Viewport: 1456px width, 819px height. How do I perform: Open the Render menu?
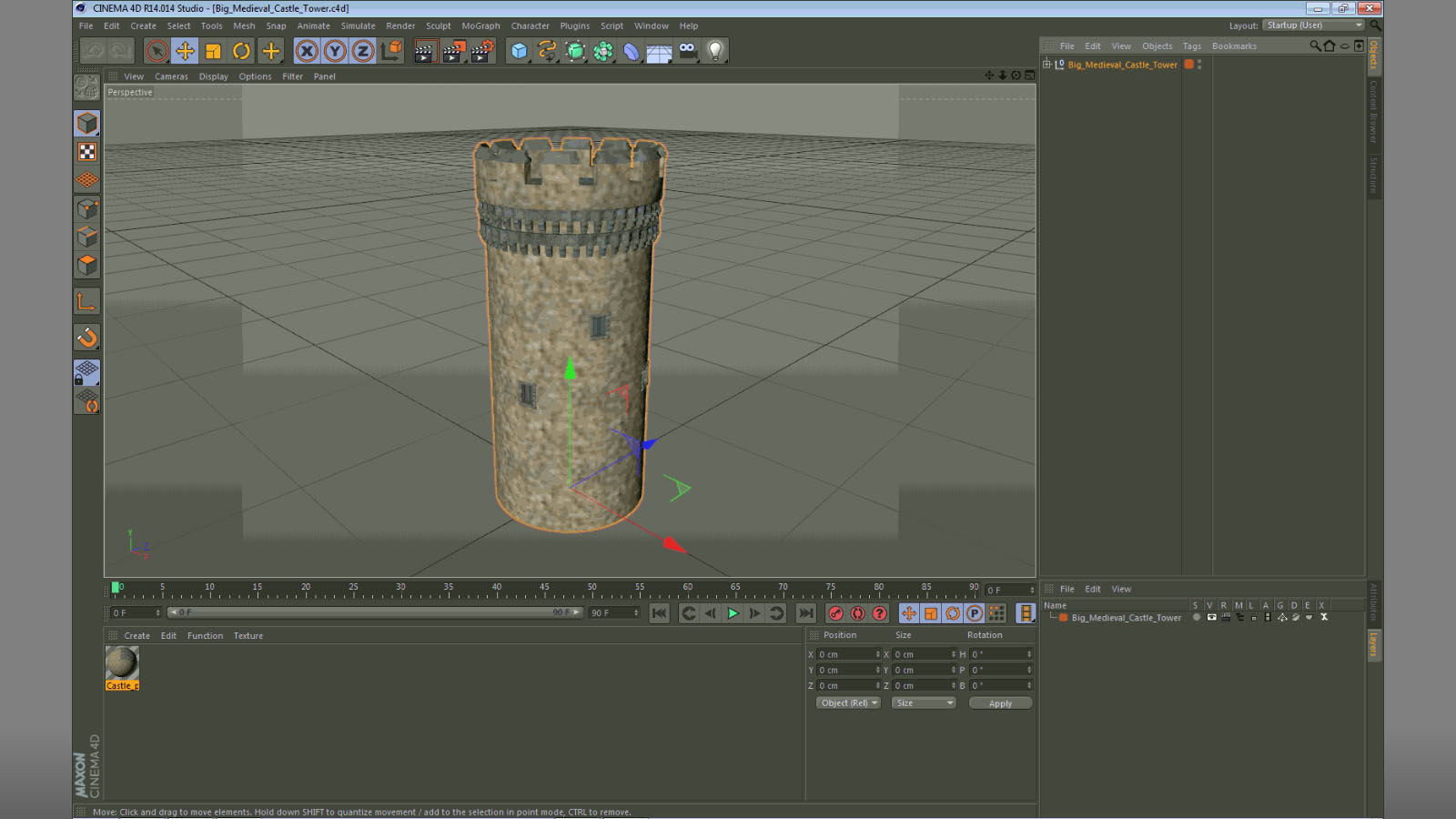[x=400, y=25]
